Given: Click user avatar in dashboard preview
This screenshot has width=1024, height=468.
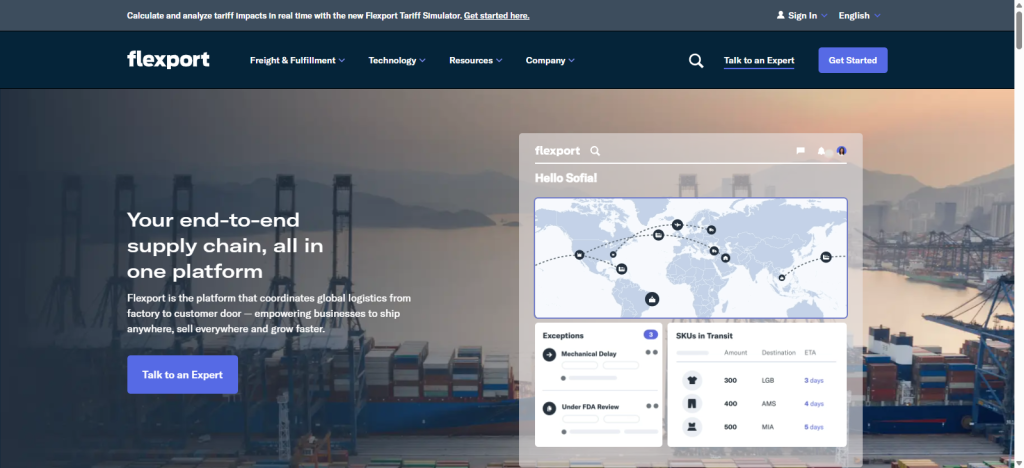Looking at the screenshot, I should [842, 151].
